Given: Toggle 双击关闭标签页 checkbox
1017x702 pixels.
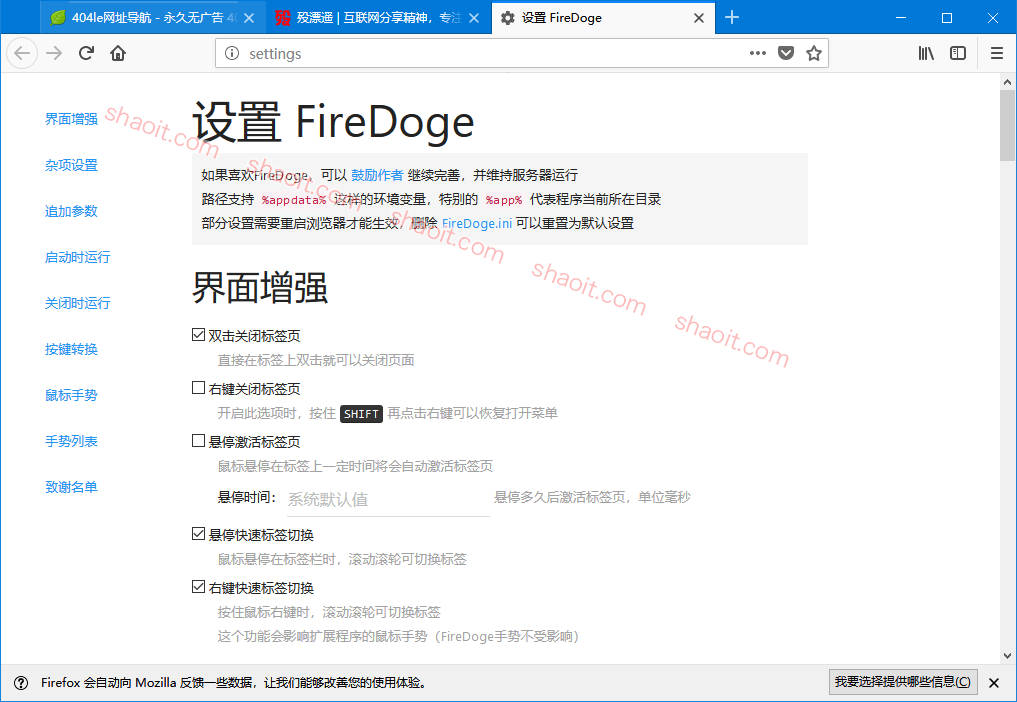Looking at the screenshot, I should click(x=198, y=335).
